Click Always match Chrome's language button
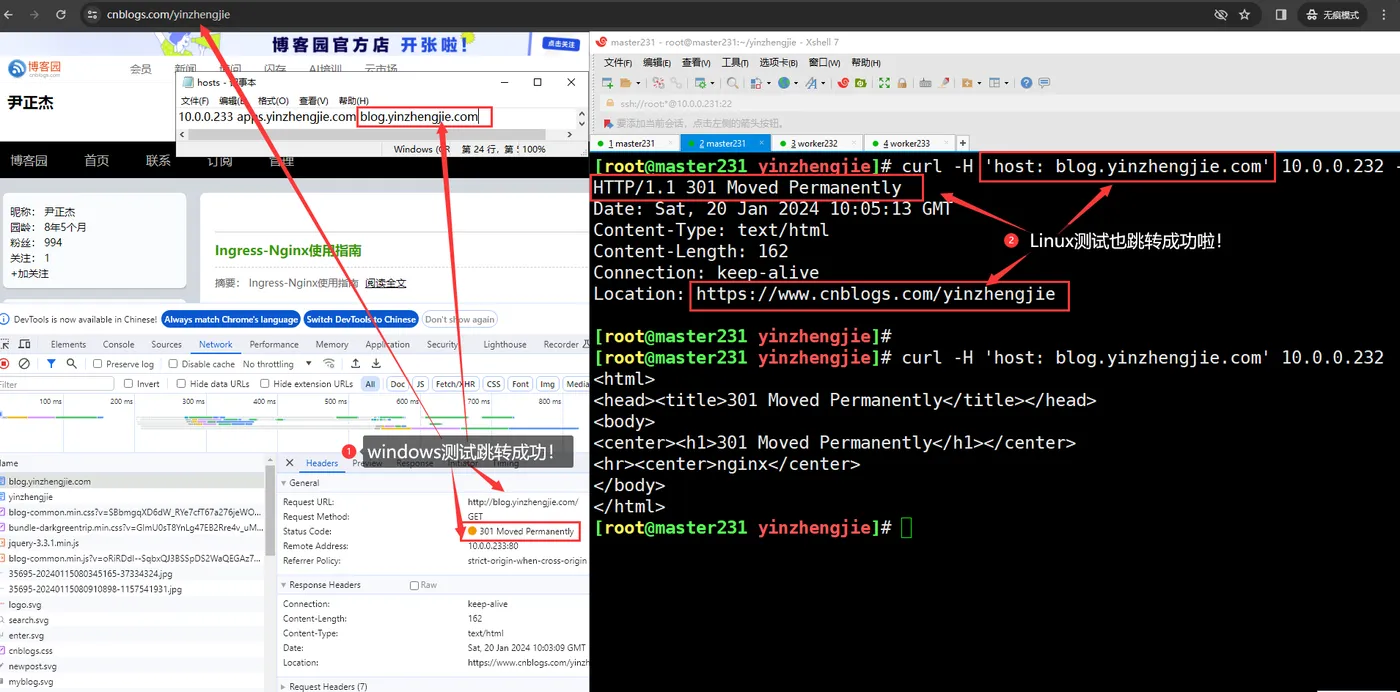 (x=231, y=319)
